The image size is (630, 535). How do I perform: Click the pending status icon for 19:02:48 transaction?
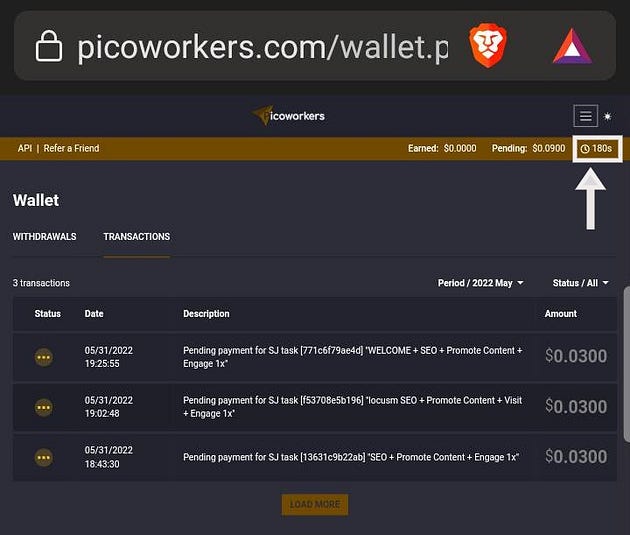click(x=44, y=407)
